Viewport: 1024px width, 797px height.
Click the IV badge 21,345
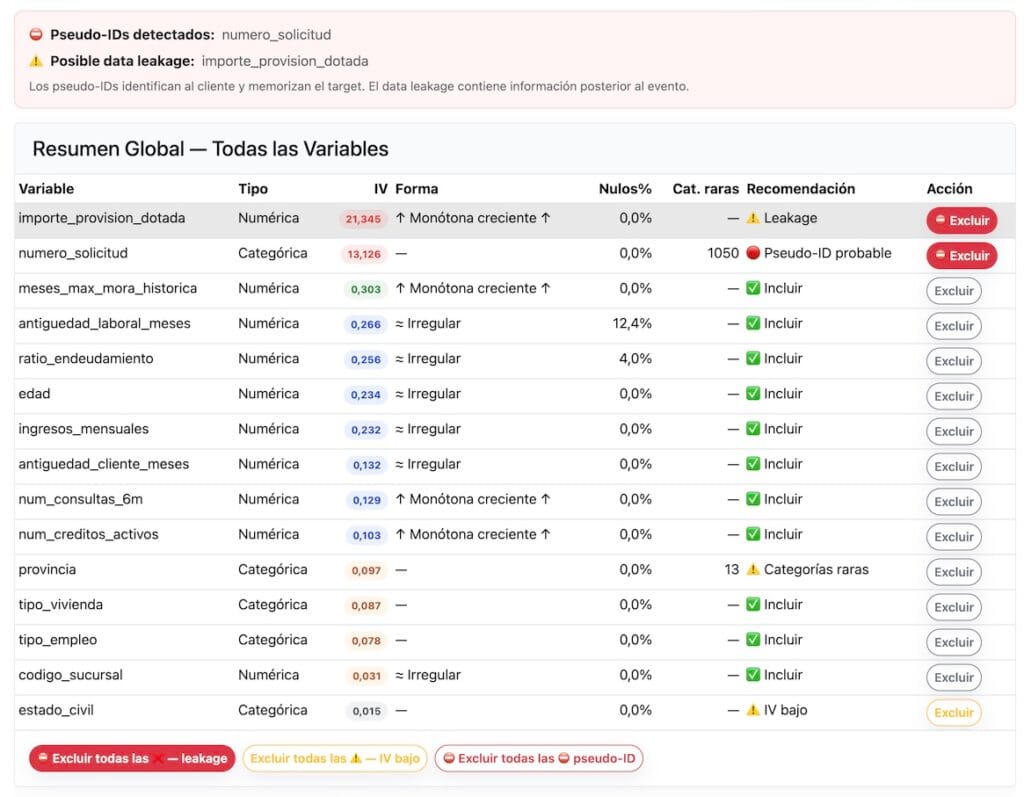[x=363, y=219]
